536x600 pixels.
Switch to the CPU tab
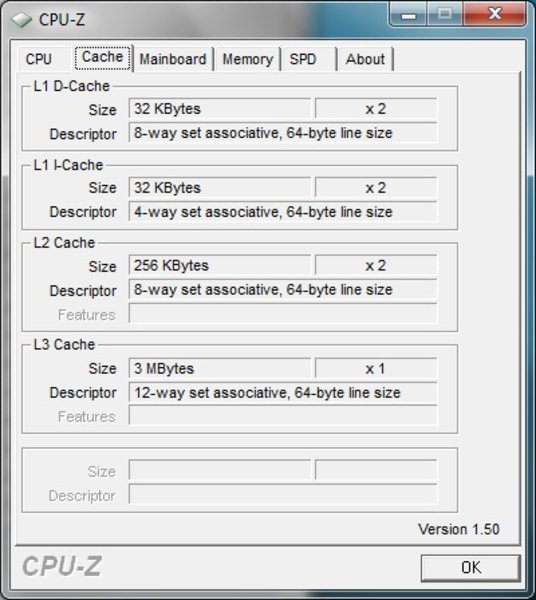tap(39, 59)
